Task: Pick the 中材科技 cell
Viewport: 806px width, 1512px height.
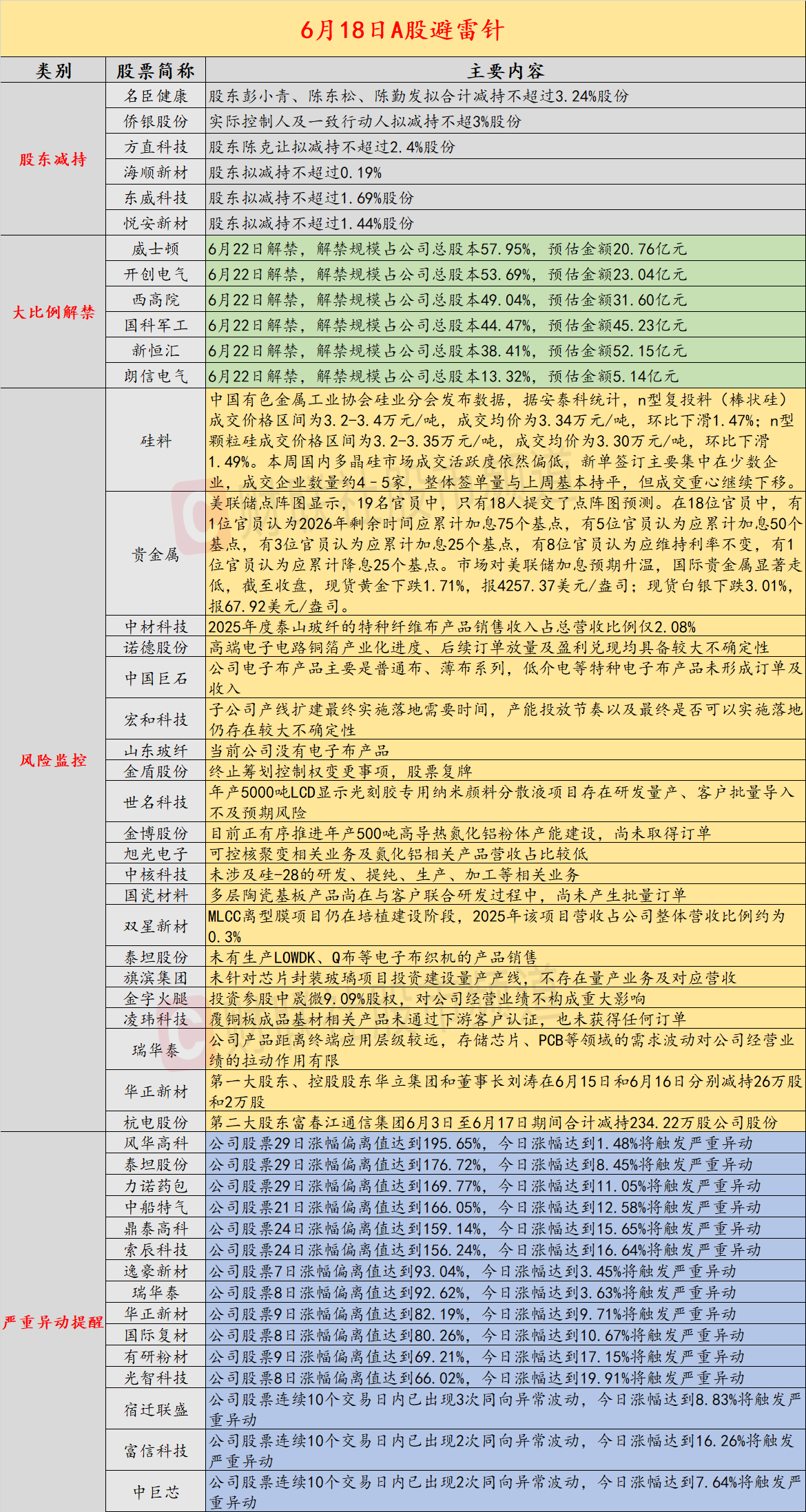Action: [156, 627]
